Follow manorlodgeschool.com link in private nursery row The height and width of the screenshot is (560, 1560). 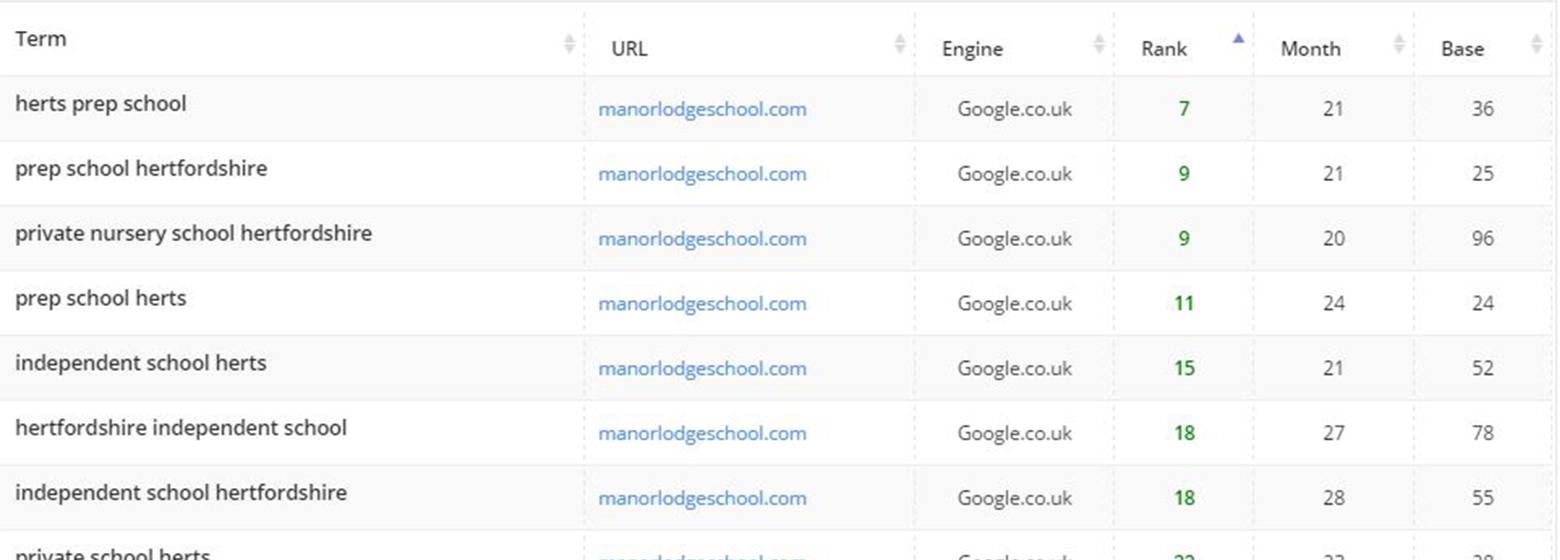click(702, 239)
